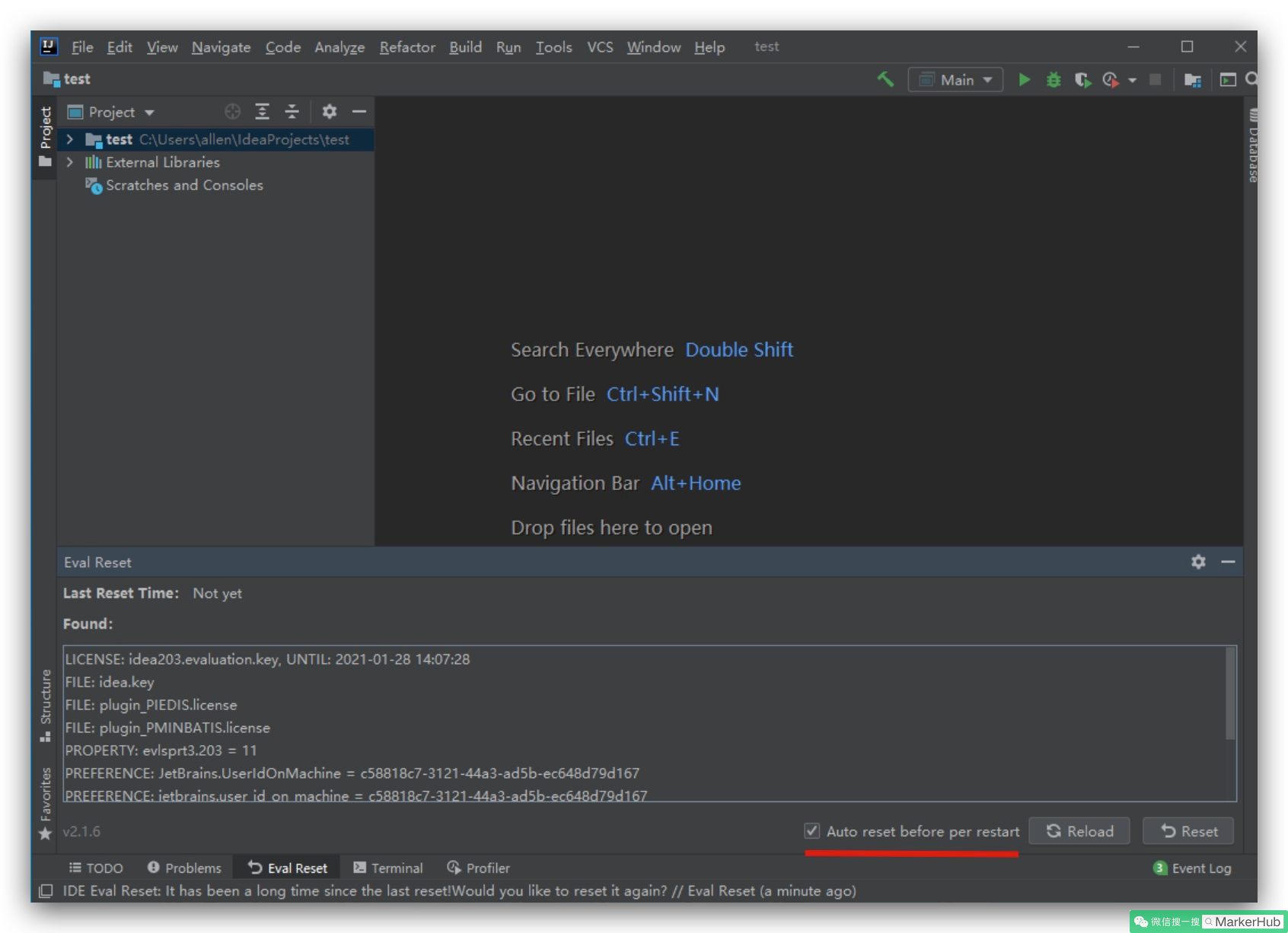The width and height of the screenshot is (1288, 933).
Task: Open the Refactor menu
Action: (407, 47)
